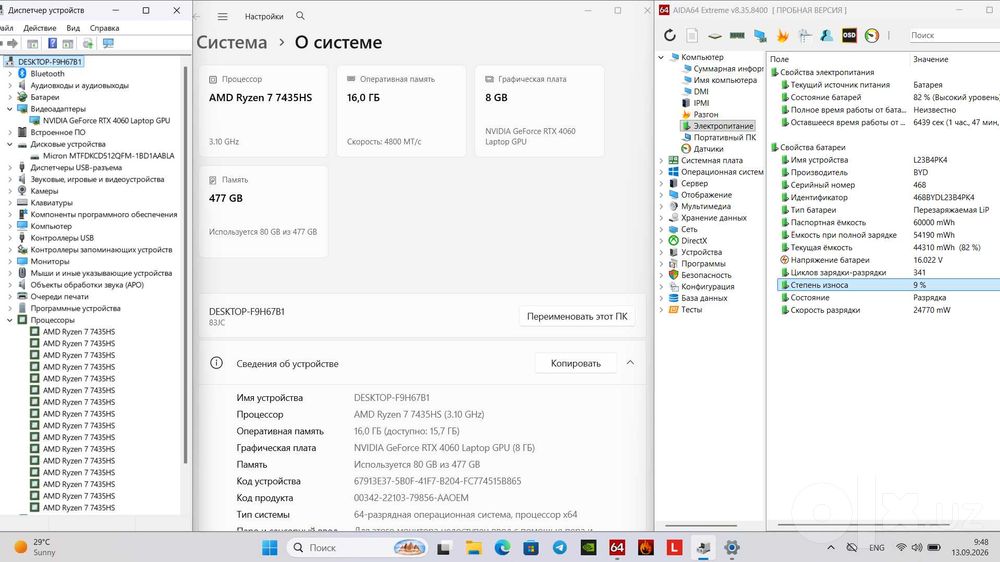Open the Действие menu in Device Manager
The height and width of the screenshot is (562, 1000).
(40, 28)
